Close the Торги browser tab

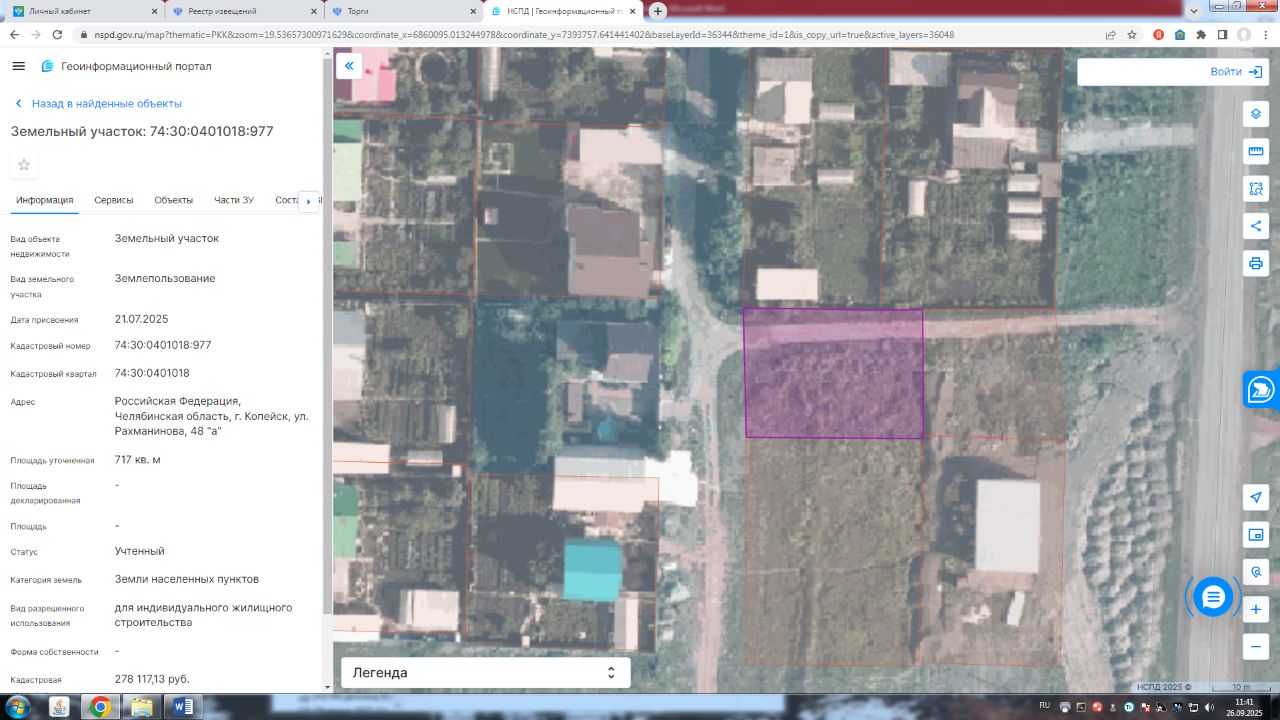pyautogui.click(x=472, y=11)
